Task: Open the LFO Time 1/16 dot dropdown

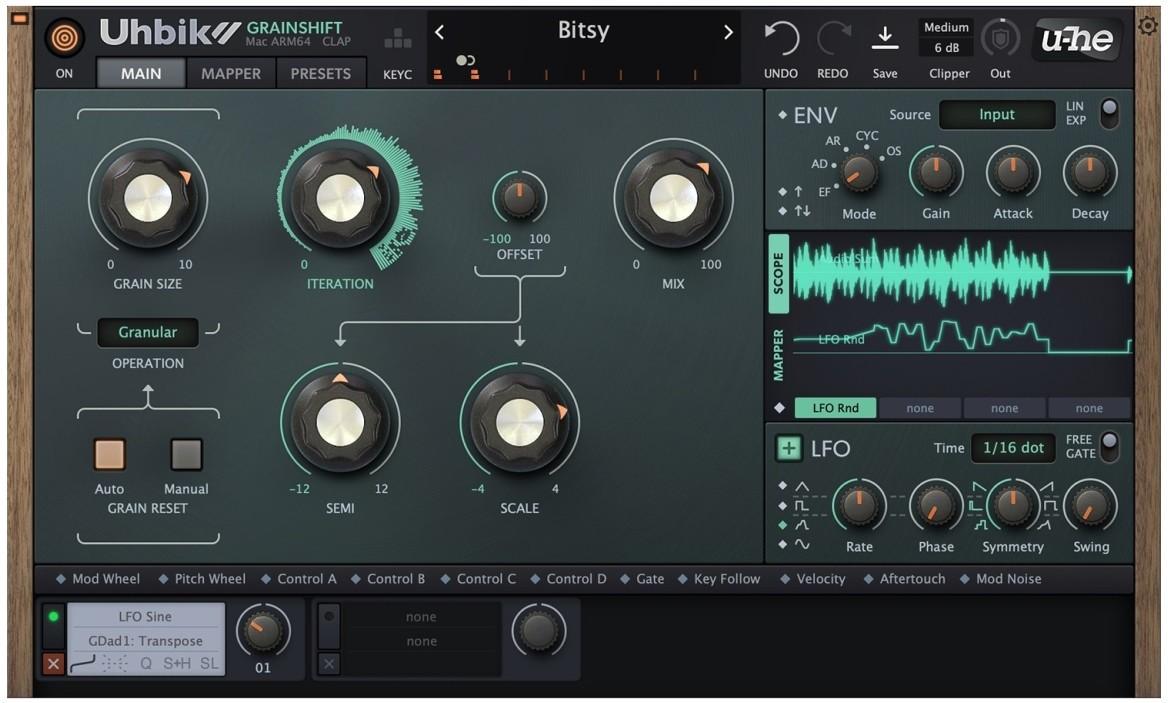Action: pyautogui.click(x=1013, y=448)
